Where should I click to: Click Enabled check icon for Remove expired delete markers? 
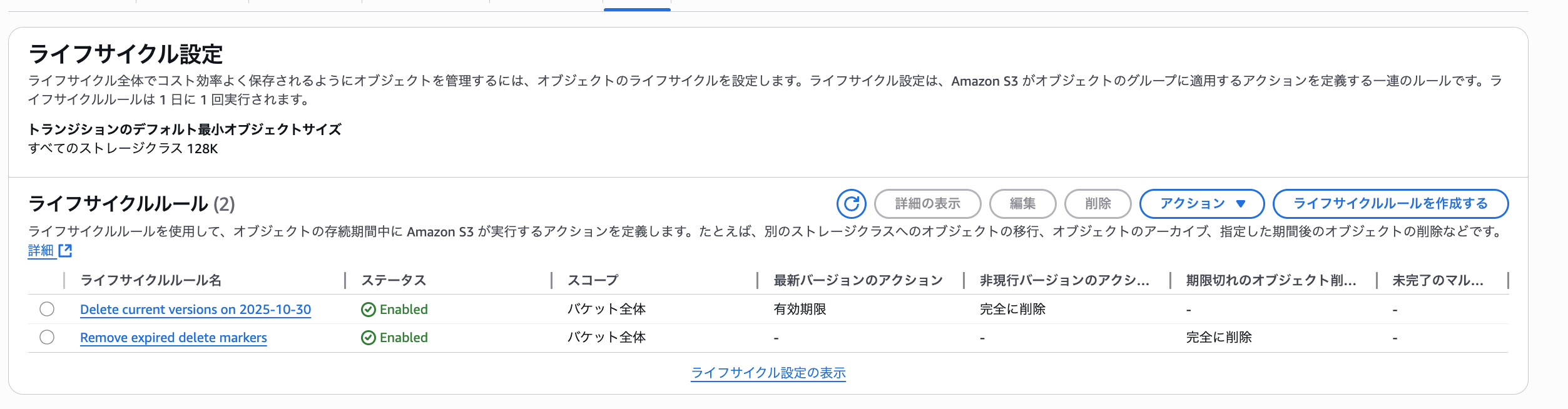click(369, 338)
